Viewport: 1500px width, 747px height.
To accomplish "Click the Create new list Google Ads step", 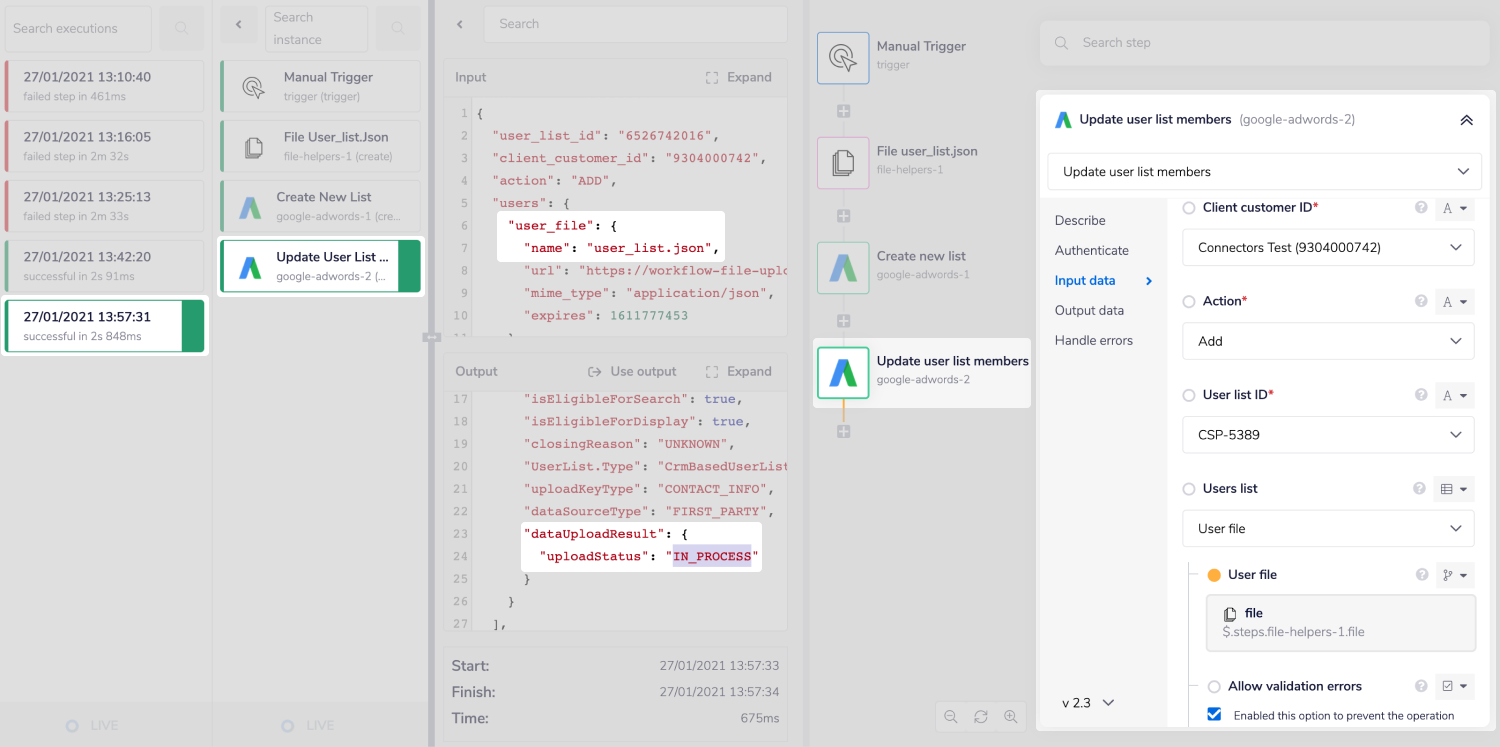I will 843,268.
